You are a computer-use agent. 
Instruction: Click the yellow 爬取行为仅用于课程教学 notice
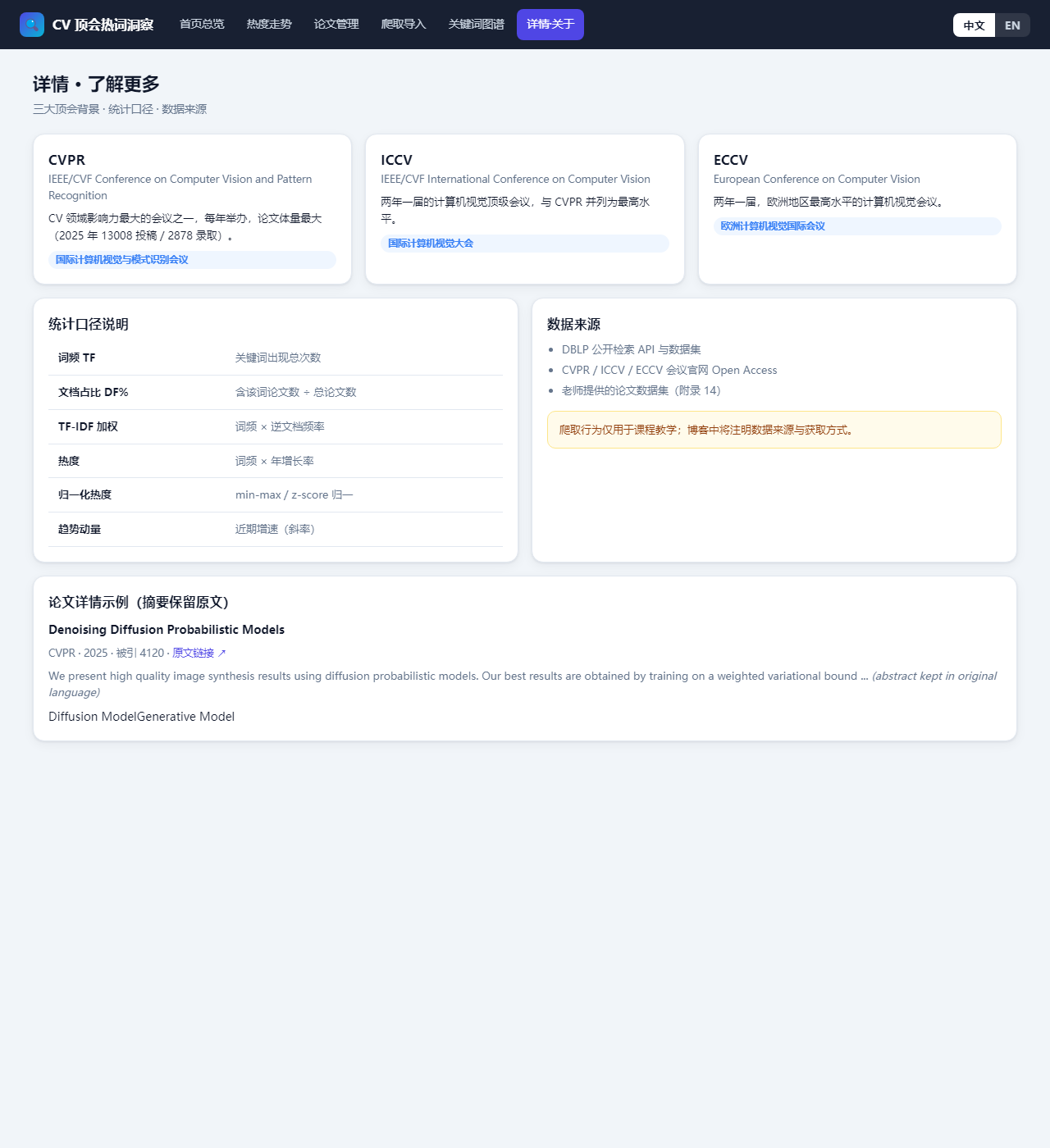(774, 430)
